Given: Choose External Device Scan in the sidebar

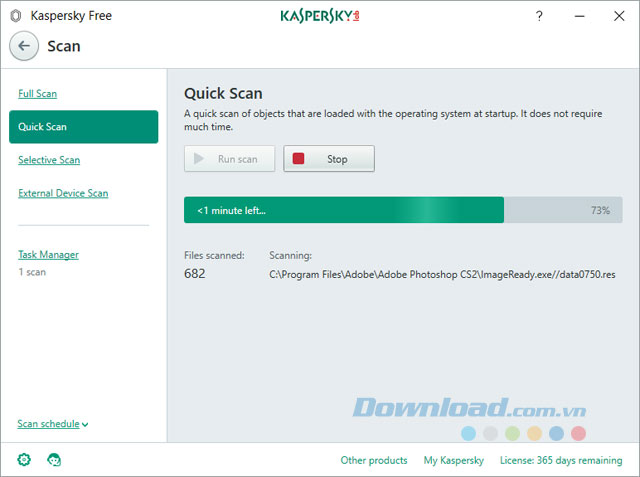Looking at the screenshot, I should [x=63, y=193].
